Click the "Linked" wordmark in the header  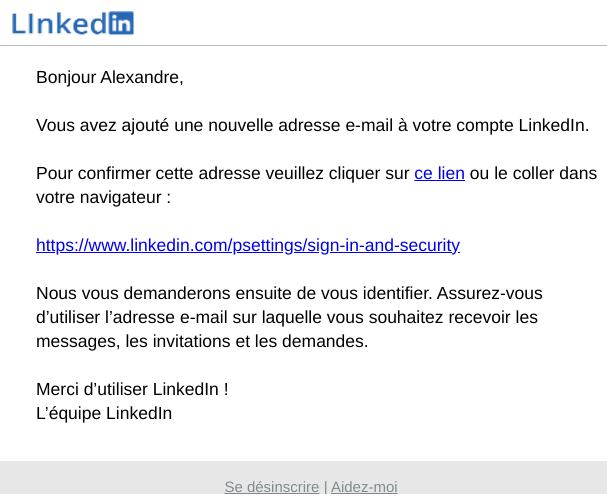click(x=59, y=24)
